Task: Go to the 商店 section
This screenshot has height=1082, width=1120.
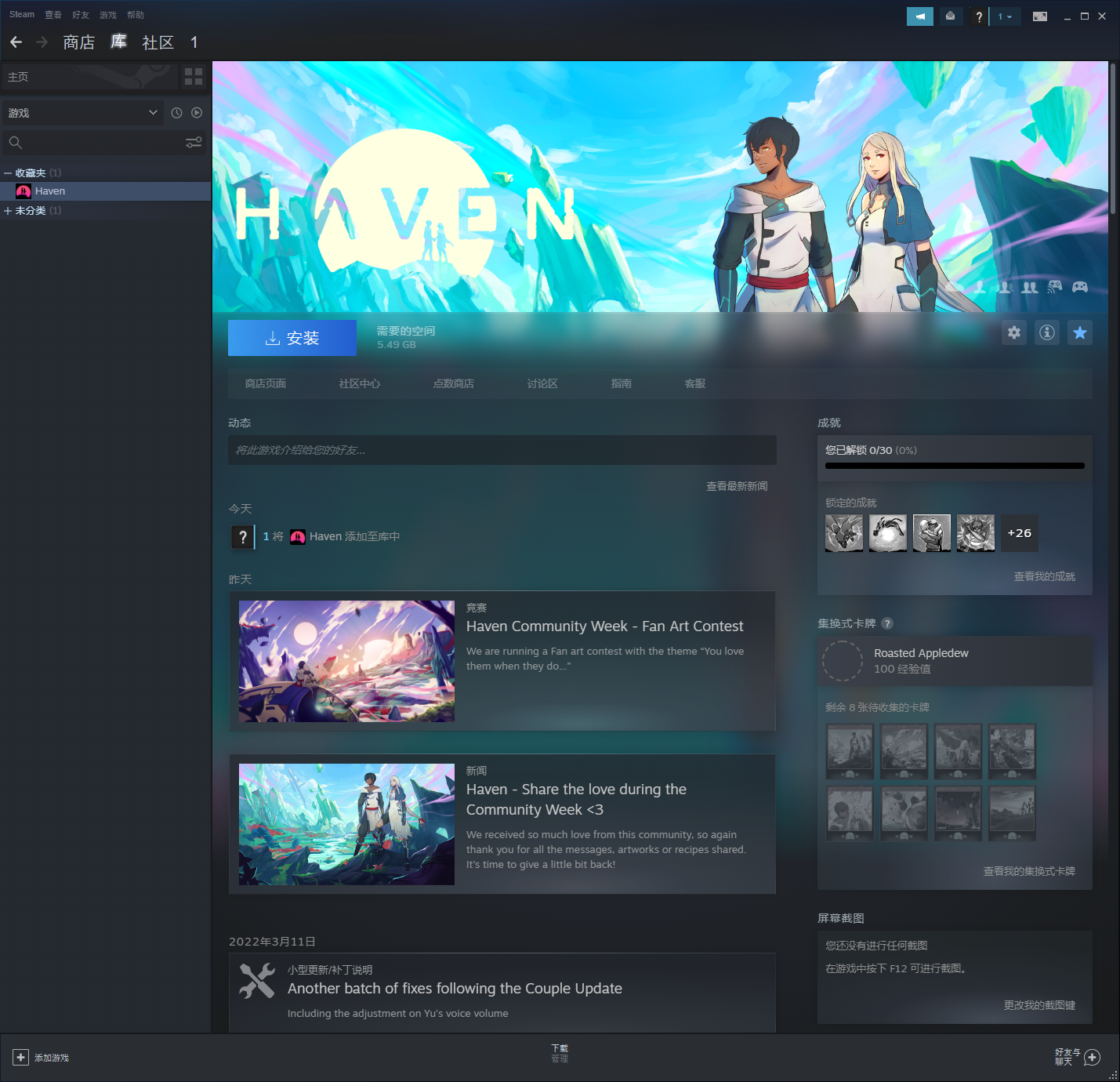Action: (x=79, y=42)
